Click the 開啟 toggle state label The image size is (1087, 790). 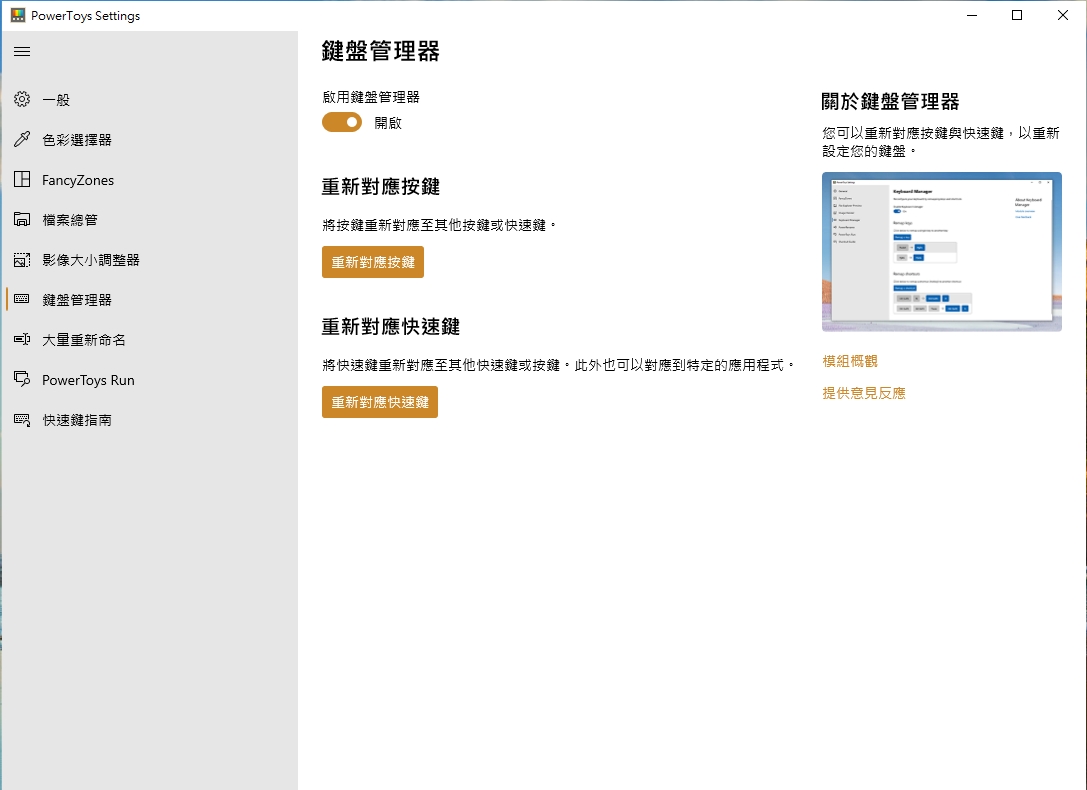(388, 123)
